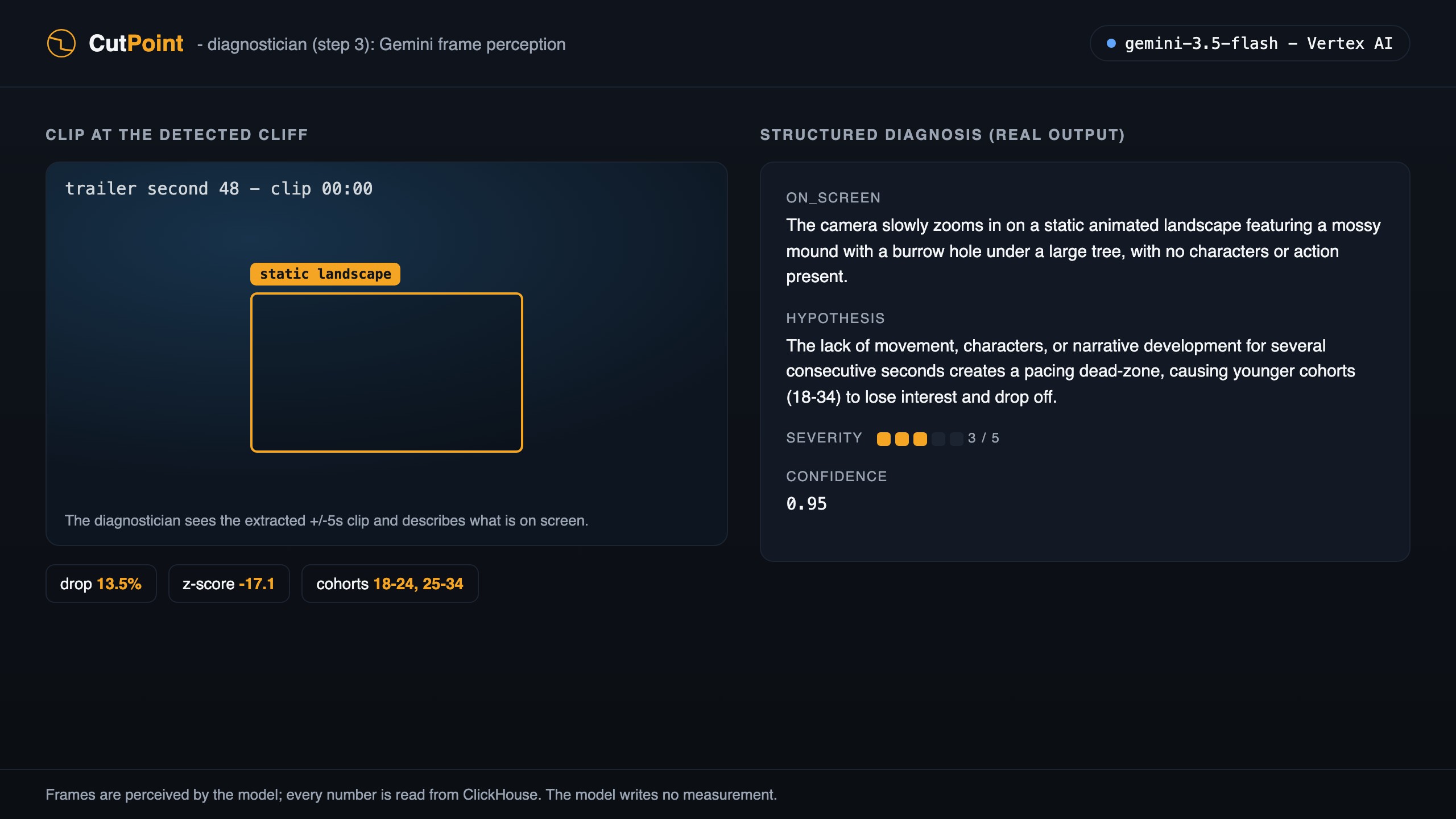Select the ON_SCREEN description text
Screen dimensions: 1456x819
[1083, 251]
